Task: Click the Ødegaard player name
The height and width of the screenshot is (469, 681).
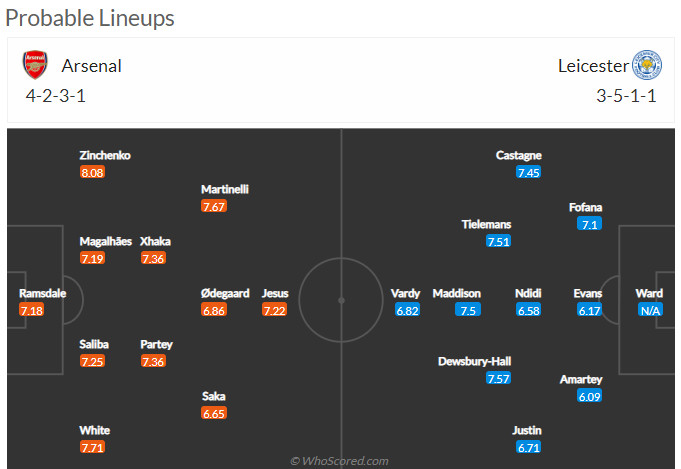Action: click(225, 294)
